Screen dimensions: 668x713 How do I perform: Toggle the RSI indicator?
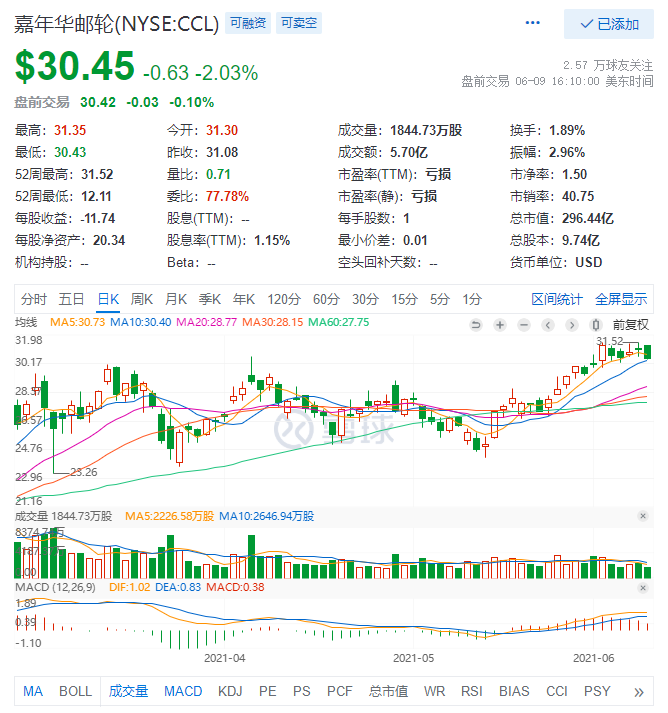(x=472, y=691)
